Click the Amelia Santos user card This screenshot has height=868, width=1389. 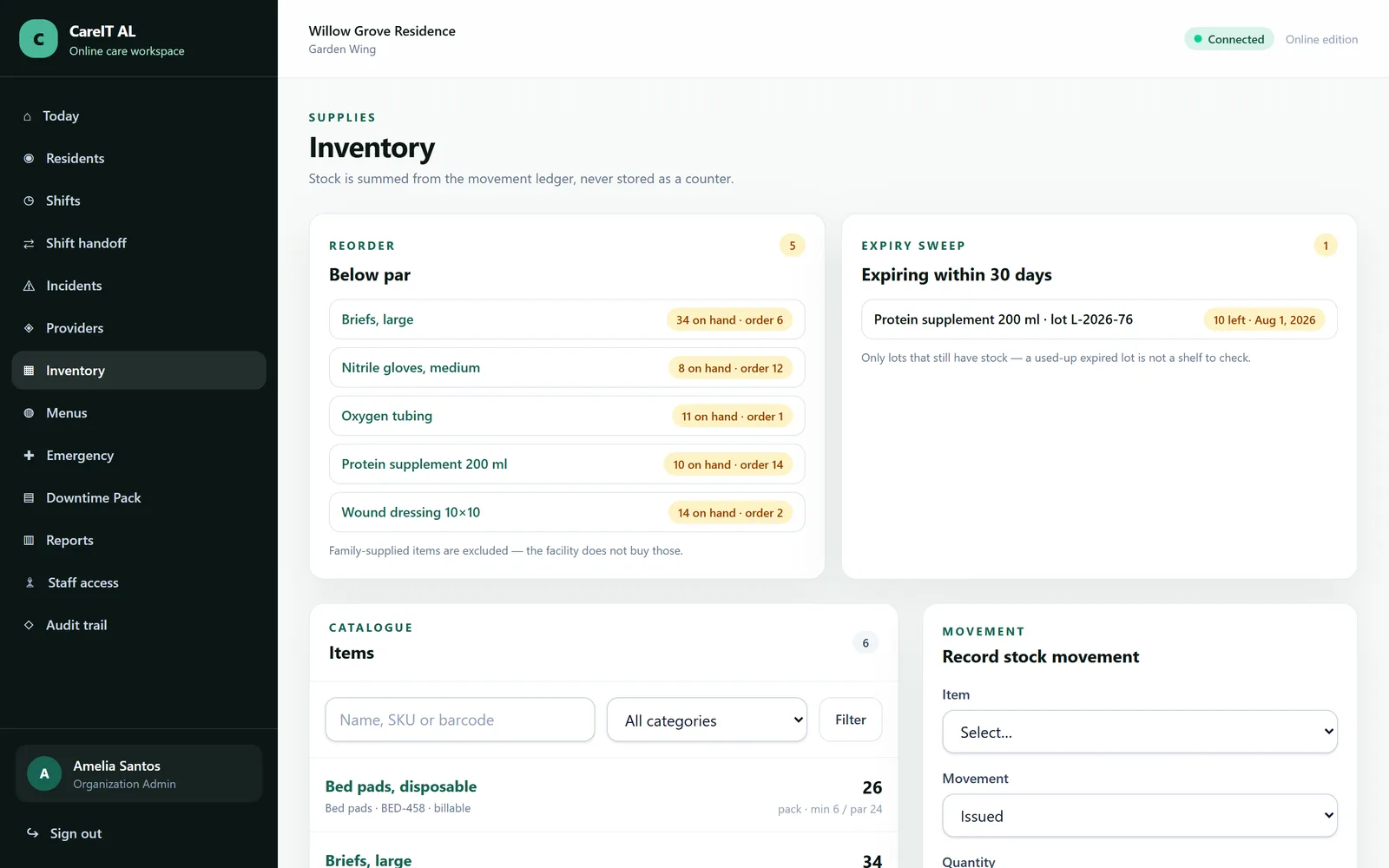click(139, 773)
